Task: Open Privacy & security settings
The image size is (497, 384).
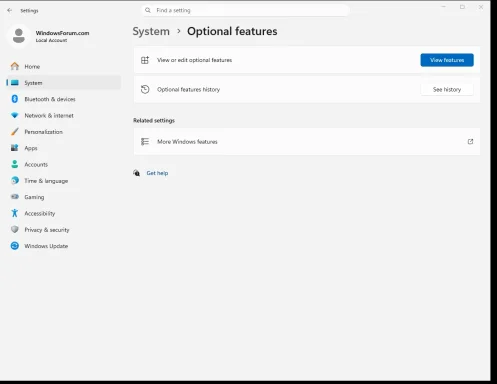Action: [63, 229]
